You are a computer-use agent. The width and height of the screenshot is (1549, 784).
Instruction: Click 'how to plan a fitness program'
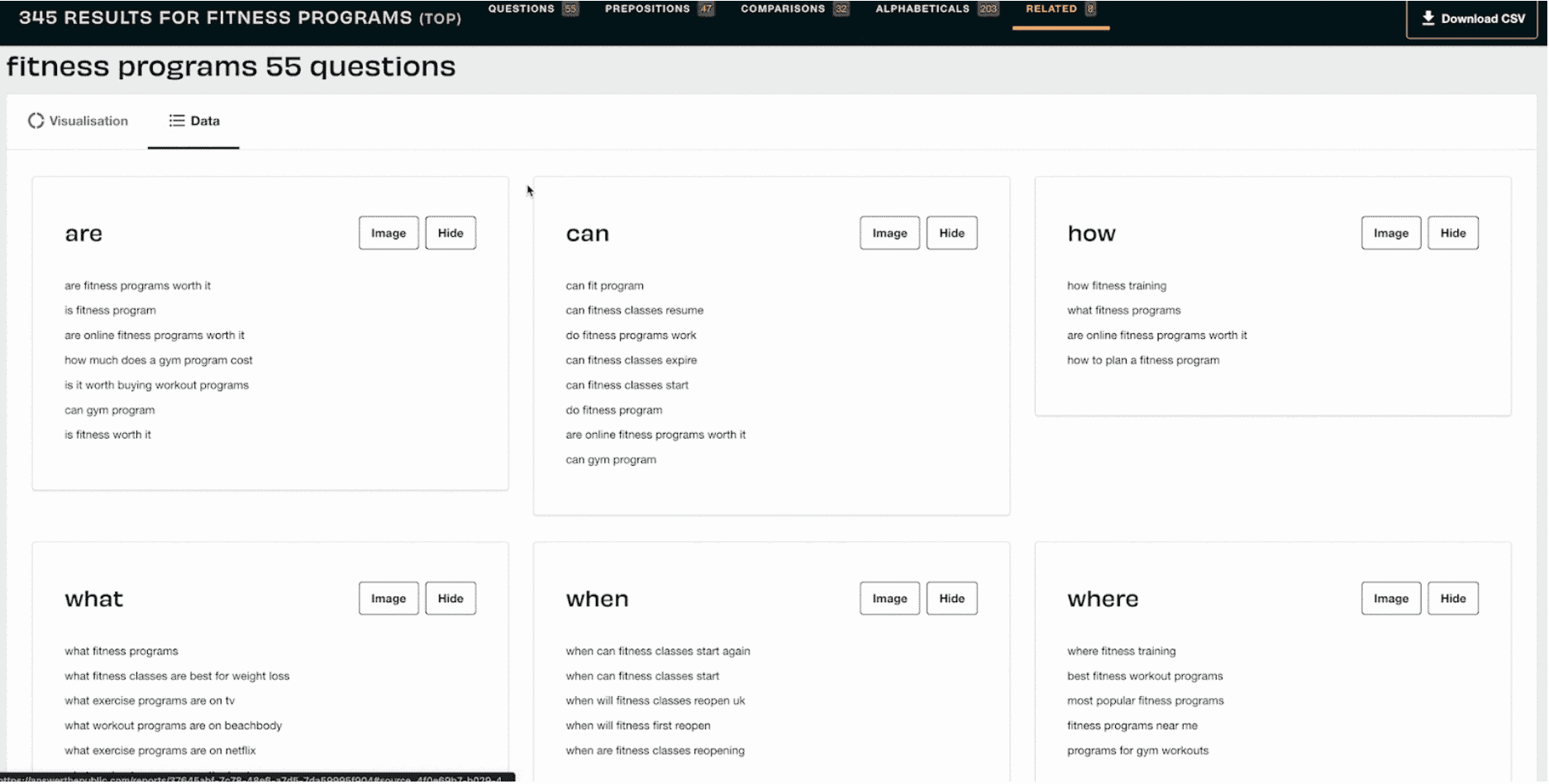(x=1142, y=360)
